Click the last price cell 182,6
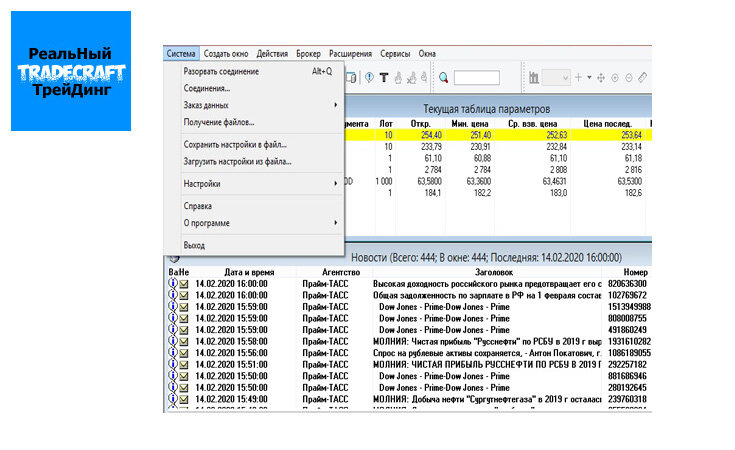 coord(608,193)
